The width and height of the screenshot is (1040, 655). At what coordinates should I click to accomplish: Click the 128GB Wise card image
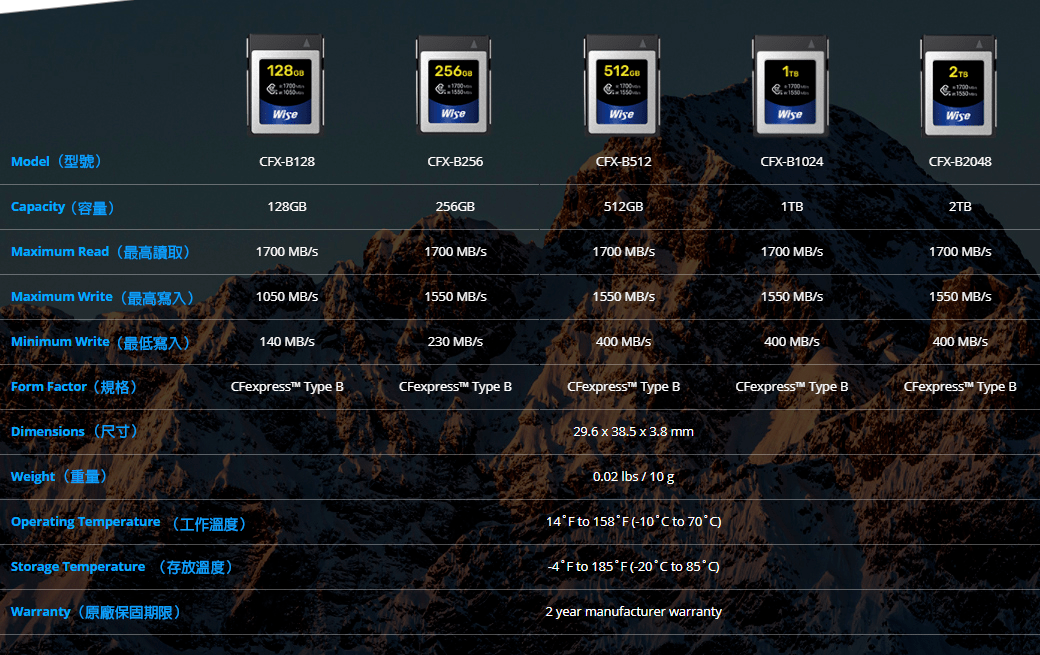point(286,85)
